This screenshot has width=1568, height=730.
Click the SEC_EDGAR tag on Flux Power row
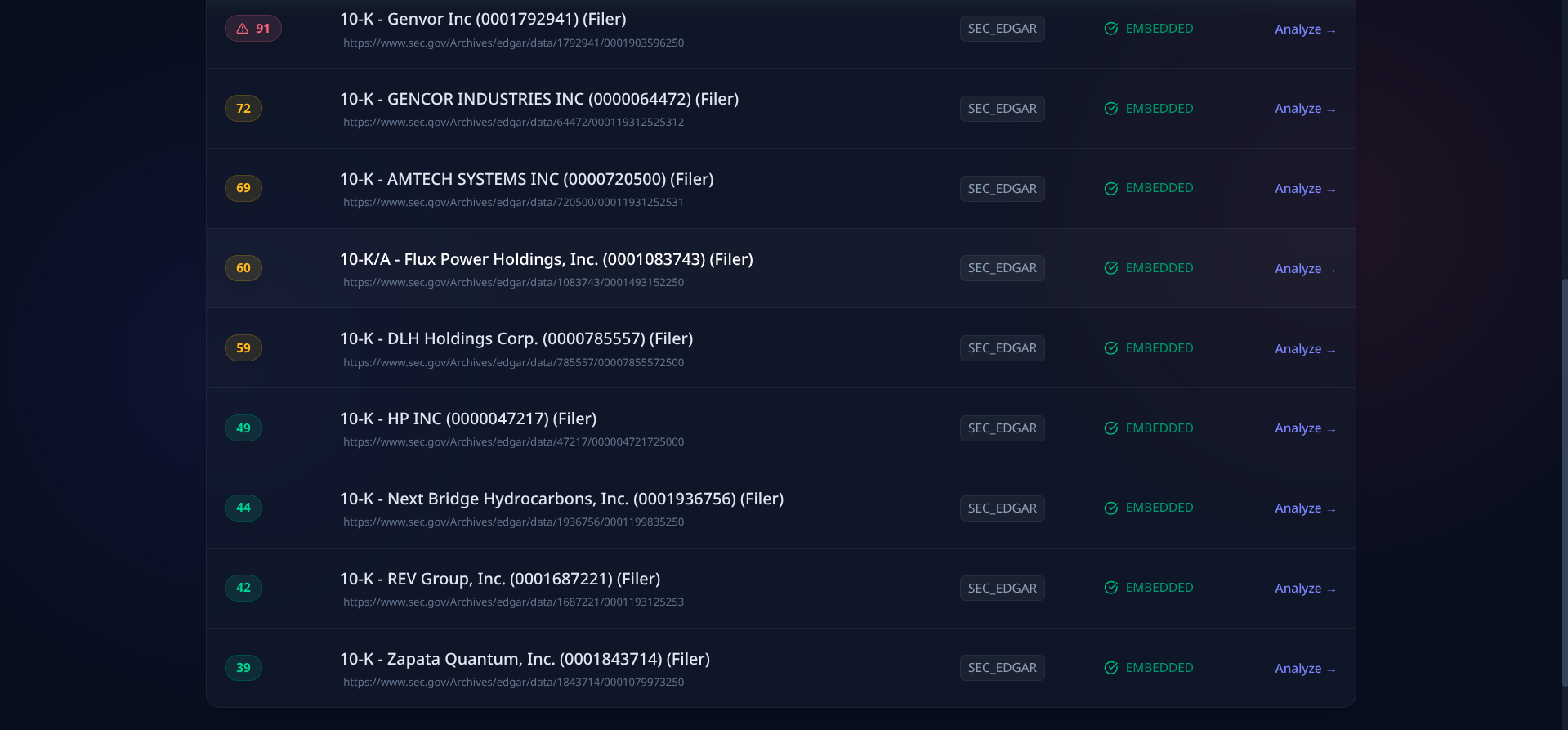tap(1003, 268)
